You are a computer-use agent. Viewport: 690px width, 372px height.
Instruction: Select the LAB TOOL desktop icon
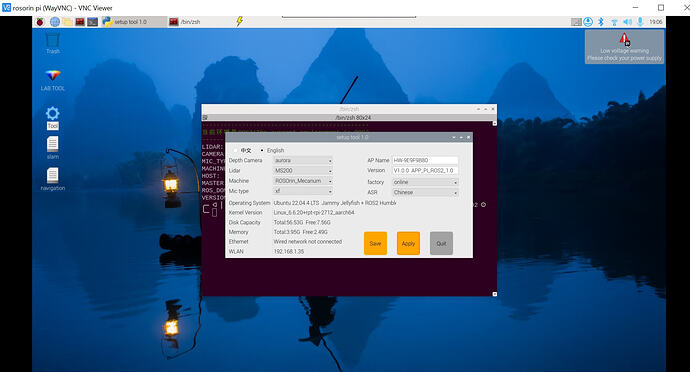(x=52, y=80)
